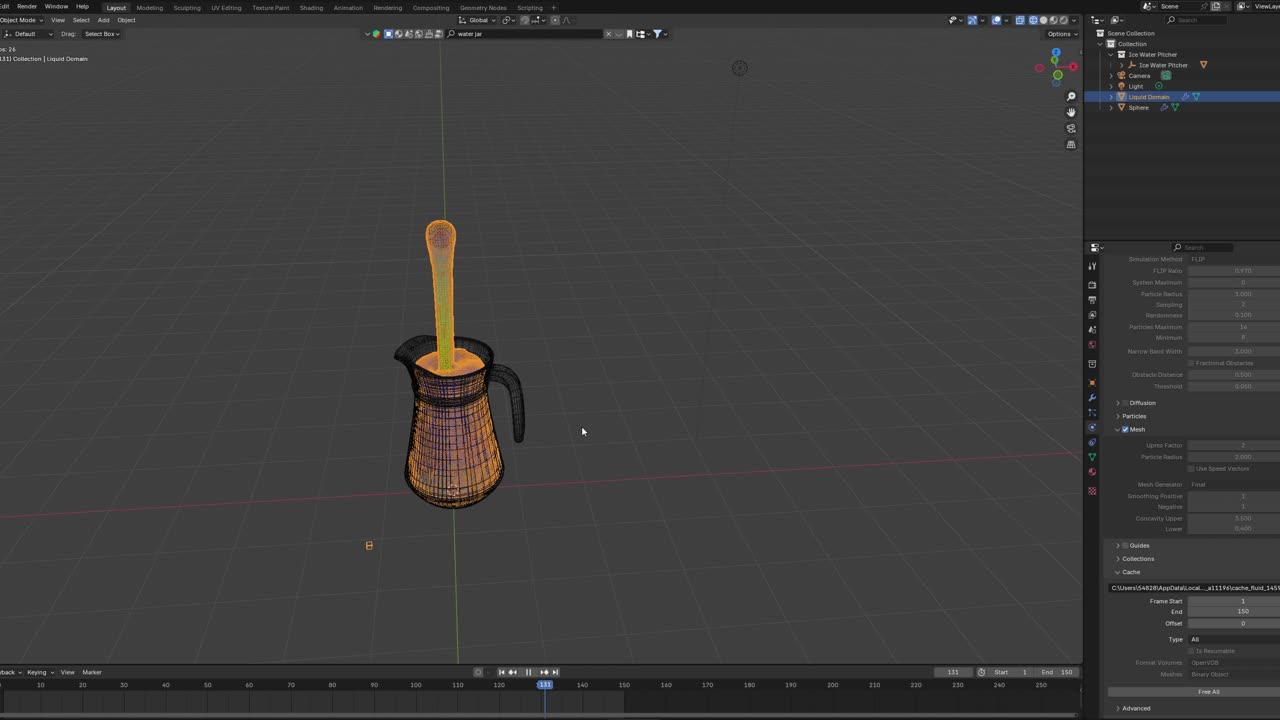Image resolution: width=1280 pixels, height=720 pixels.
Task: Click the cache Frame Start field
Action: click(x=1233, y=601)
